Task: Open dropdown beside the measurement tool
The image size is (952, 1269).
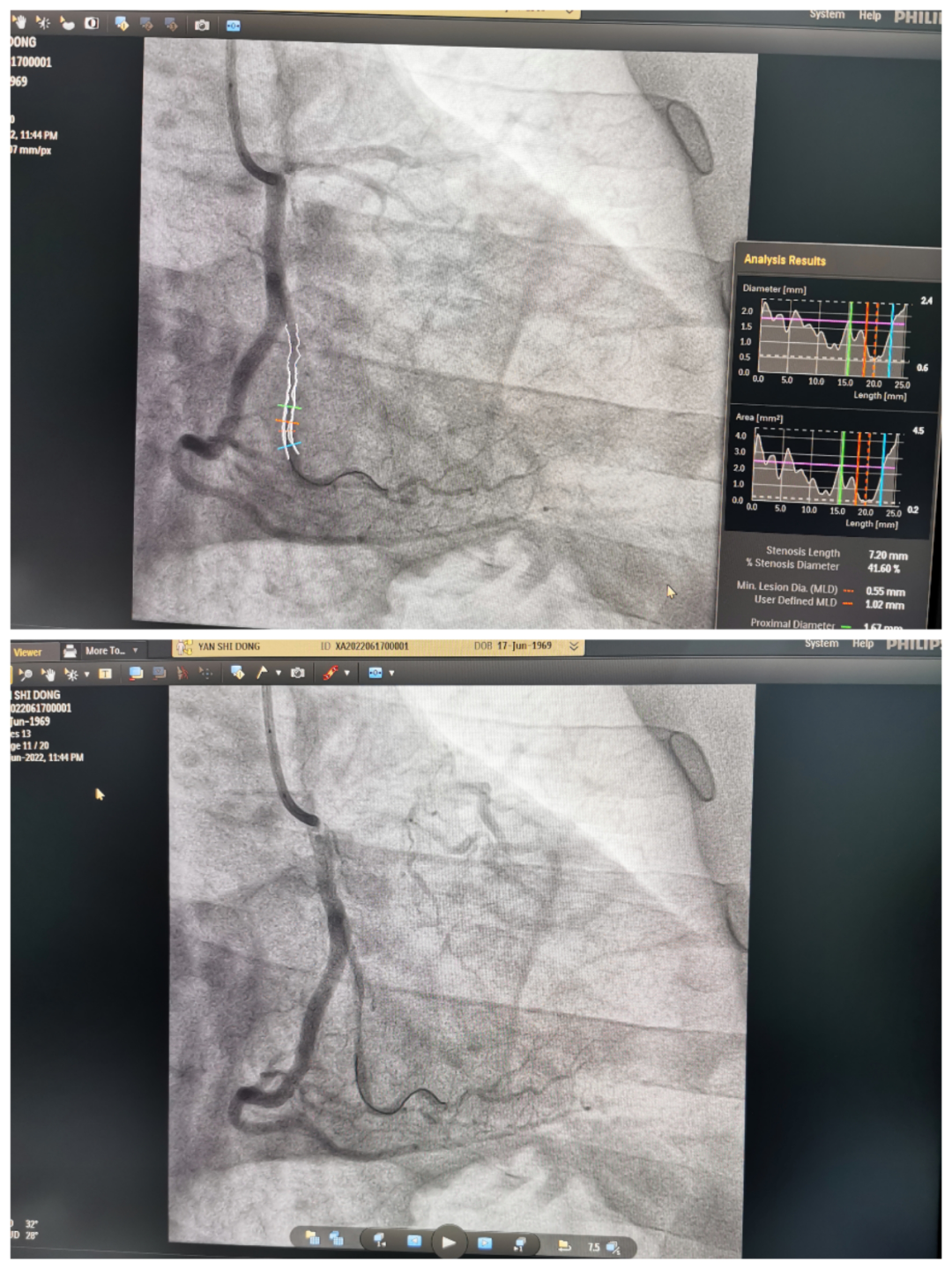Action: (278, 673)
